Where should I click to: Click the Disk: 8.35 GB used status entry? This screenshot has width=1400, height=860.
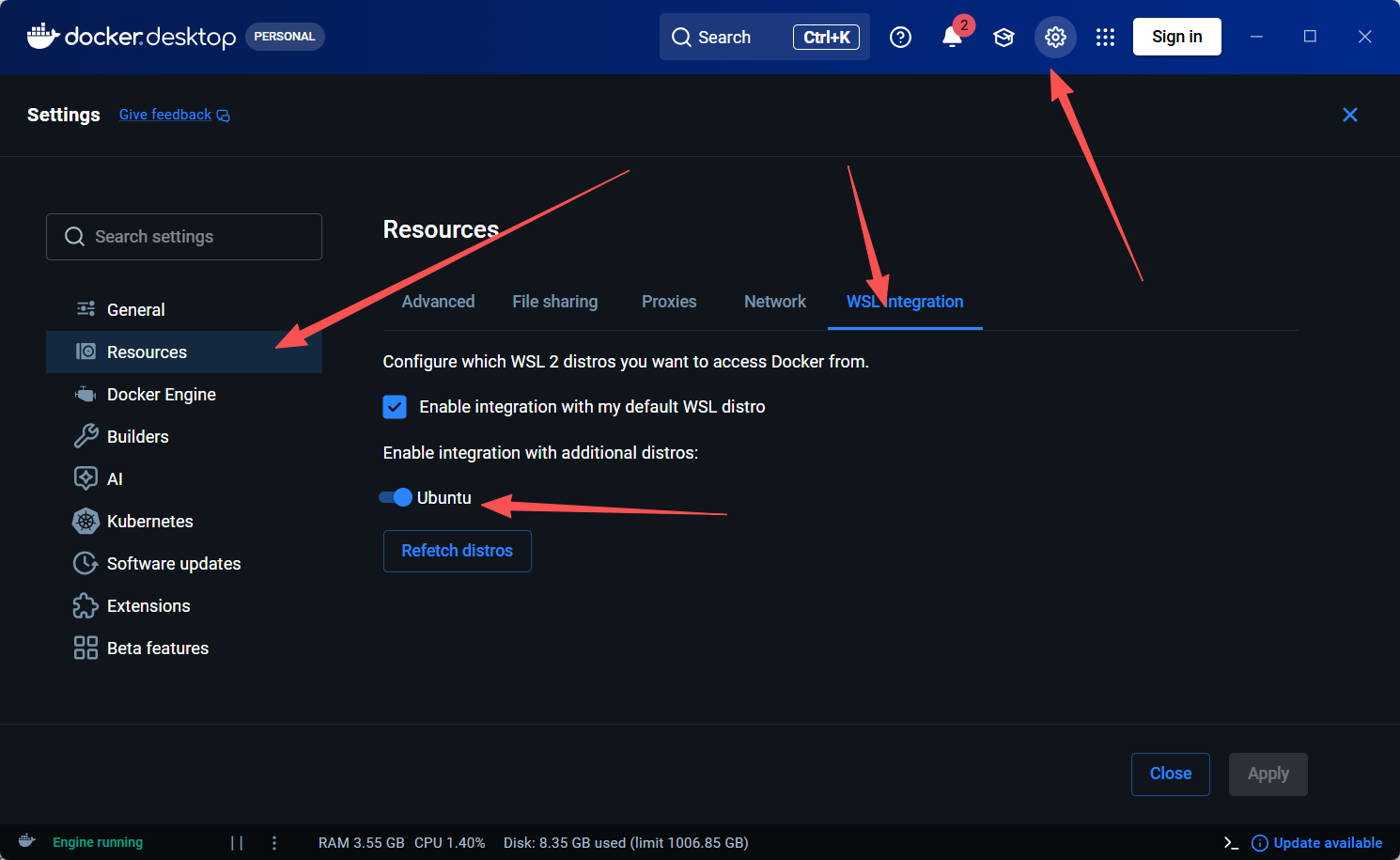626,843
